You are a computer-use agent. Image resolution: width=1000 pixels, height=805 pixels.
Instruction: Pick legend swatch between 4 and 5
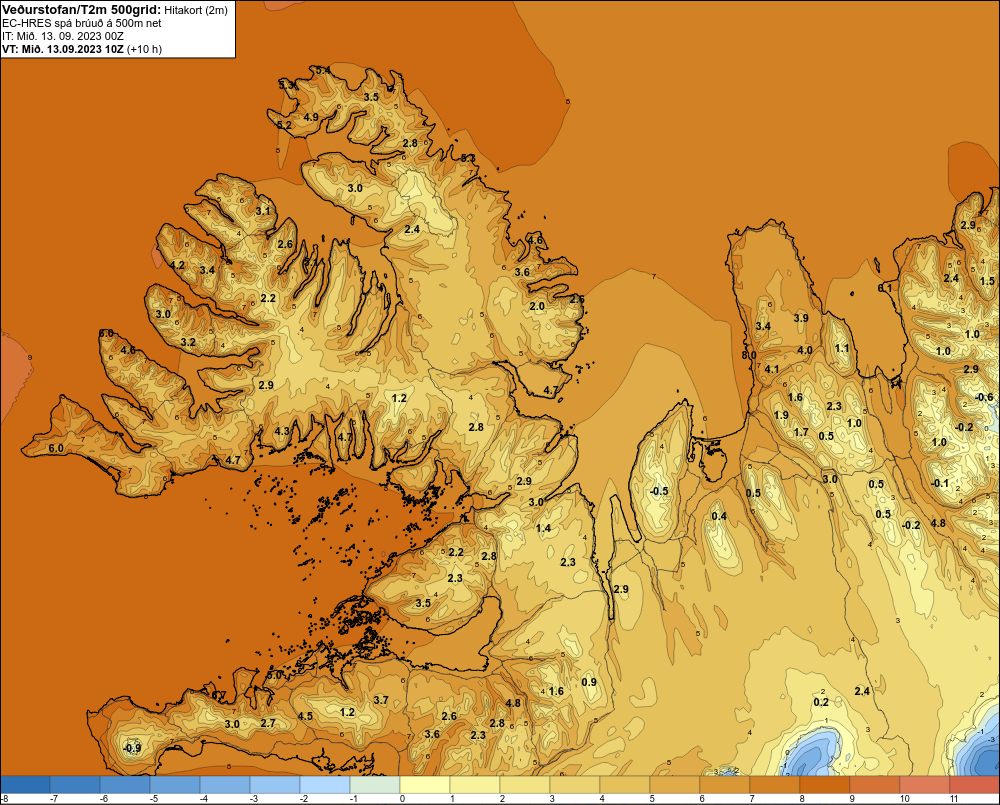(625, 785)
